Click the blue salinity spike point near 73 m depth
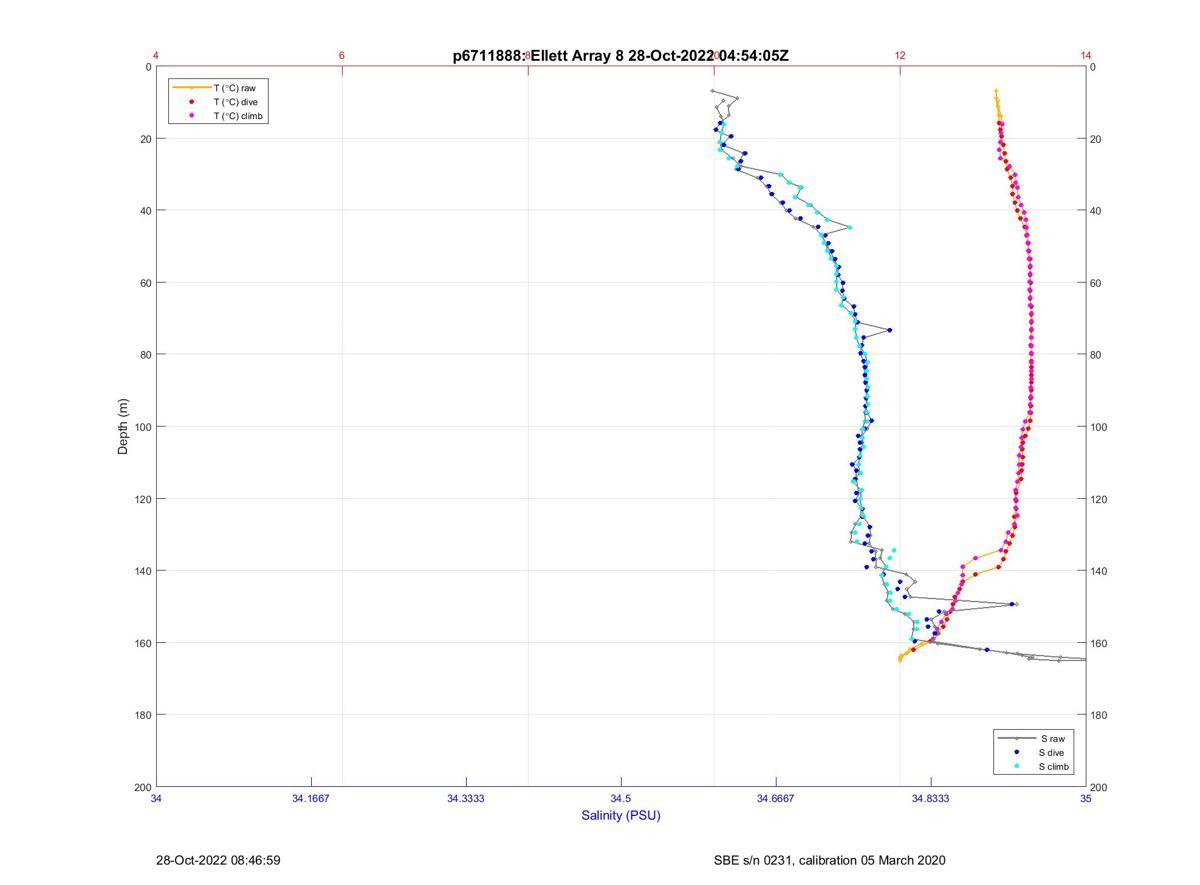 point(889,329)
